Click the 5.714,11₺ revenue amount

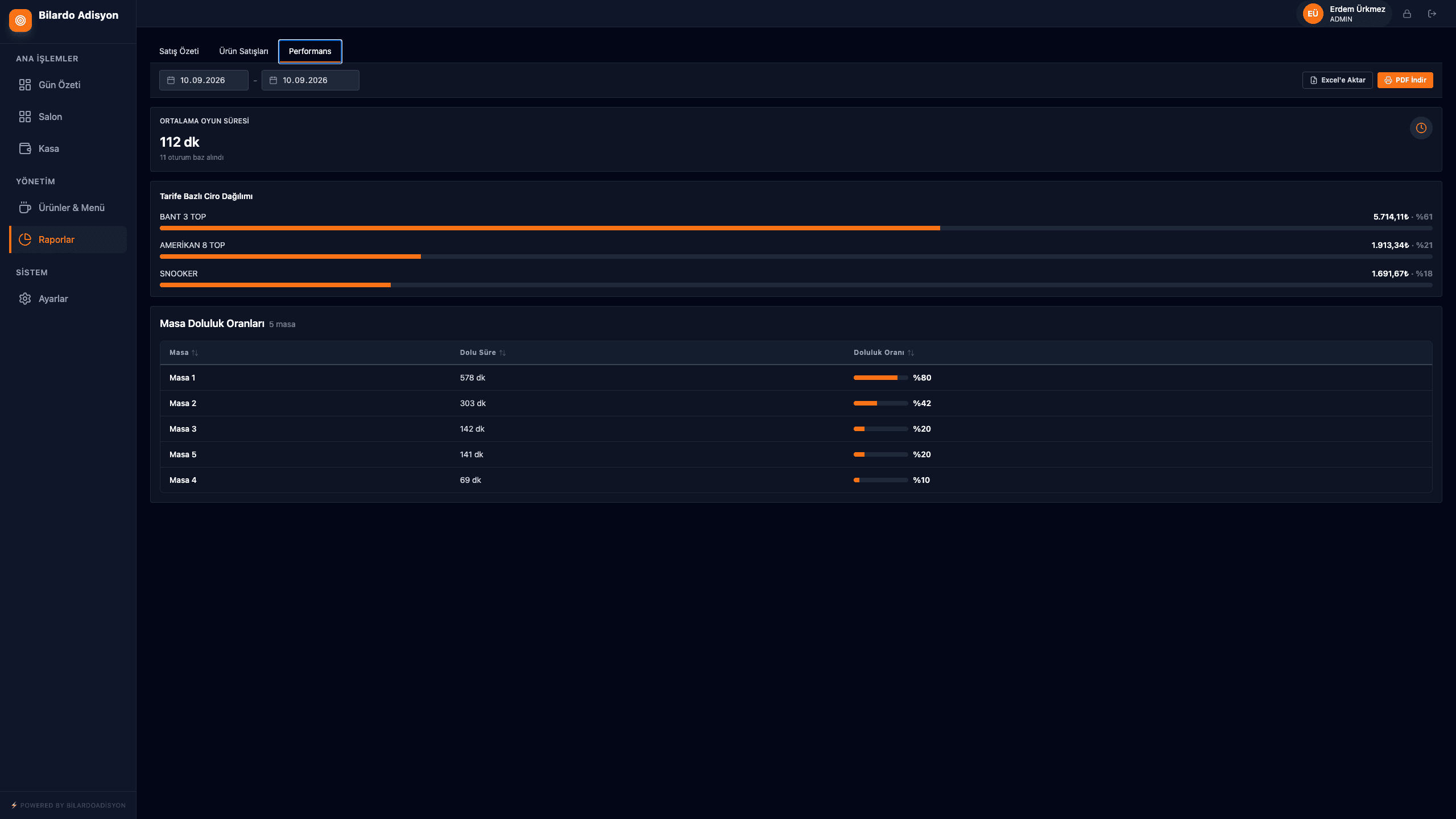click(1391, 217)
